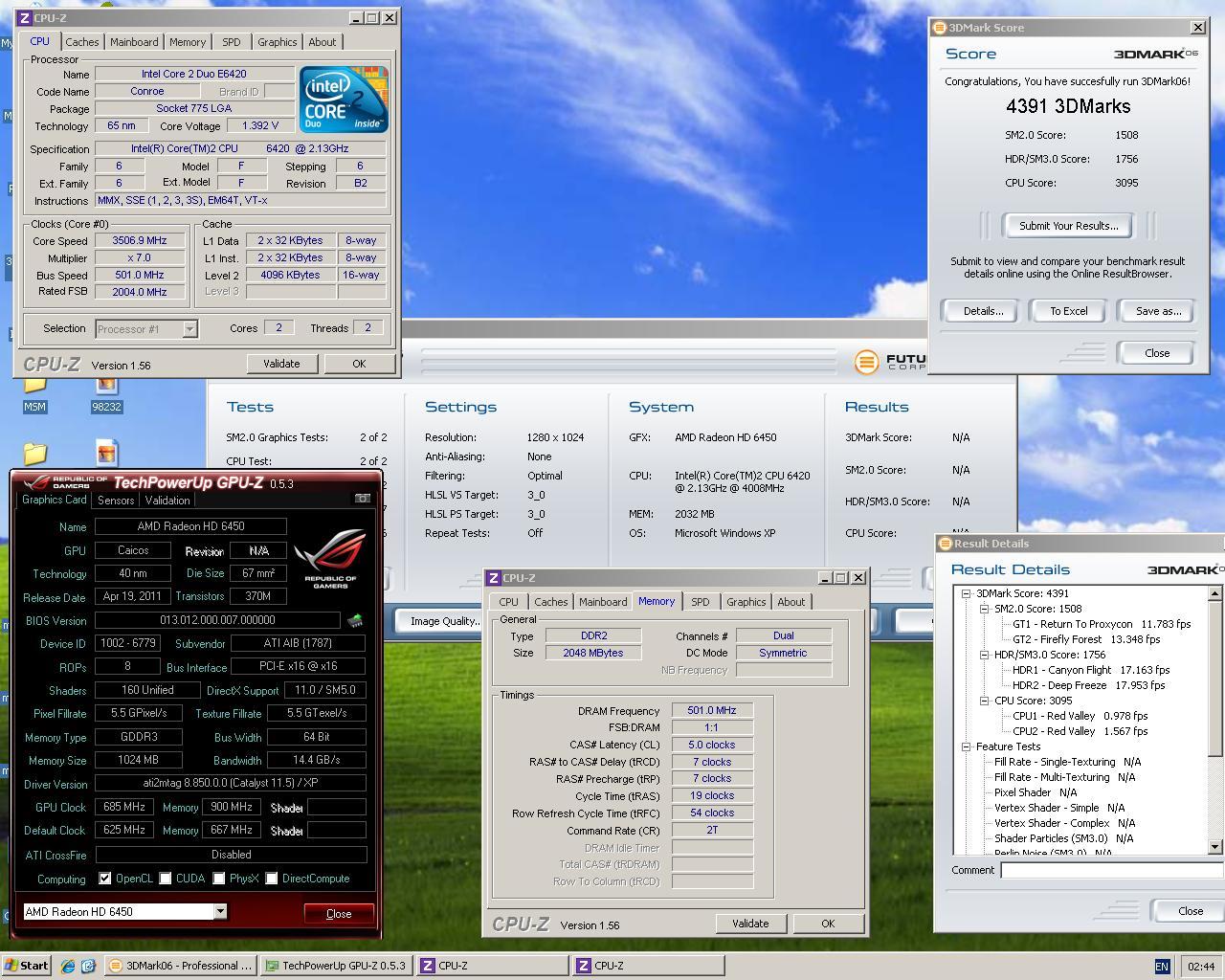
Task: Collapse the Feature Tests tree node
Action: coord(968,746)
